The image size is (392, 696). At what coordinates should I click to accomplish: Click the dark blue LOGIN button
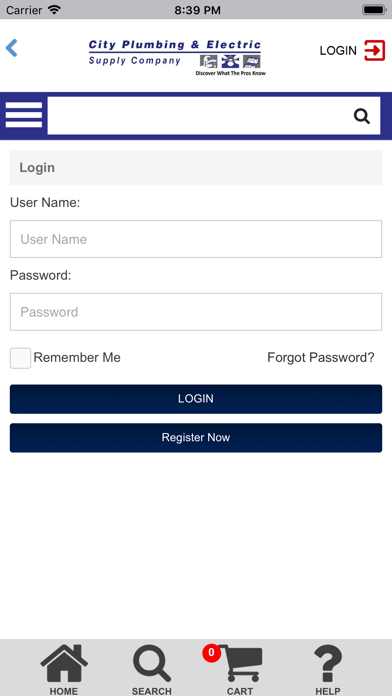tap(196, 399)
